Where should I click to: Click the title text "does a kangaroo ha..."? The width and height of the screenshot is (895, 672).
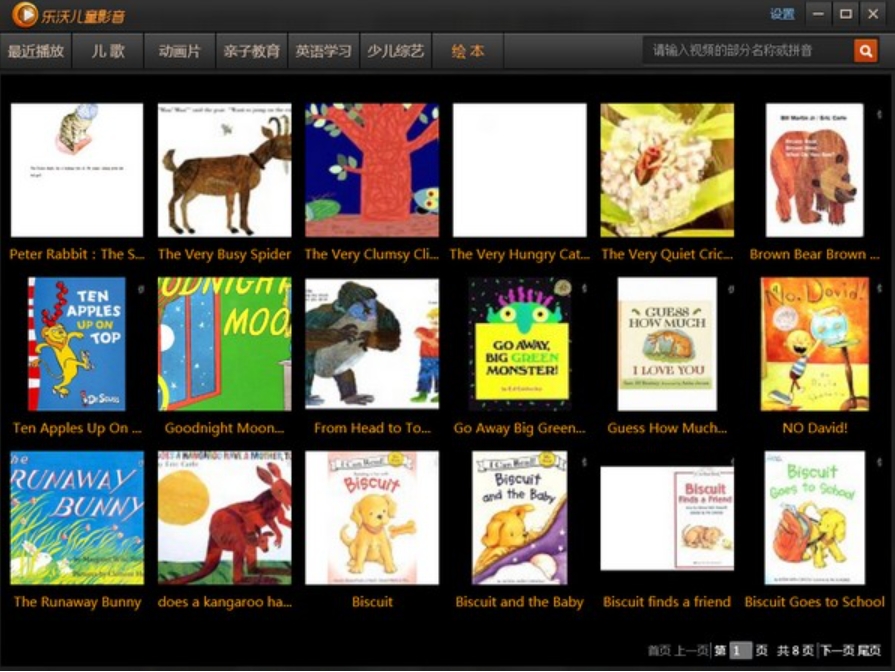224,602
